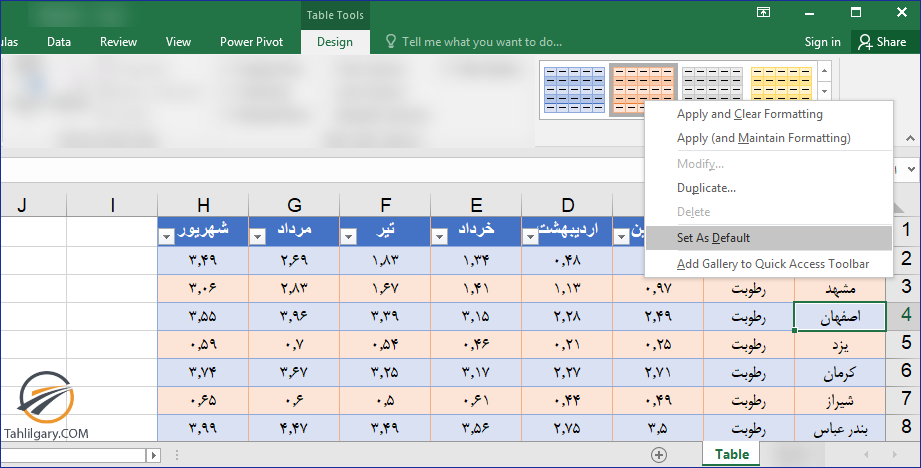Click cell containing بندر عباس

click(x=840, y=428)
